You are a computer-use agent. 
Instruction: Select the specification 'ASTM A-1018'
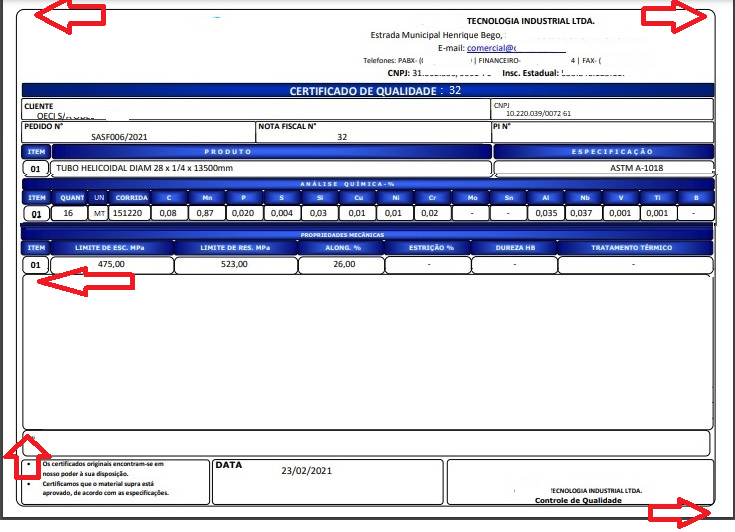pyautogui.click(x=637, y=168)
